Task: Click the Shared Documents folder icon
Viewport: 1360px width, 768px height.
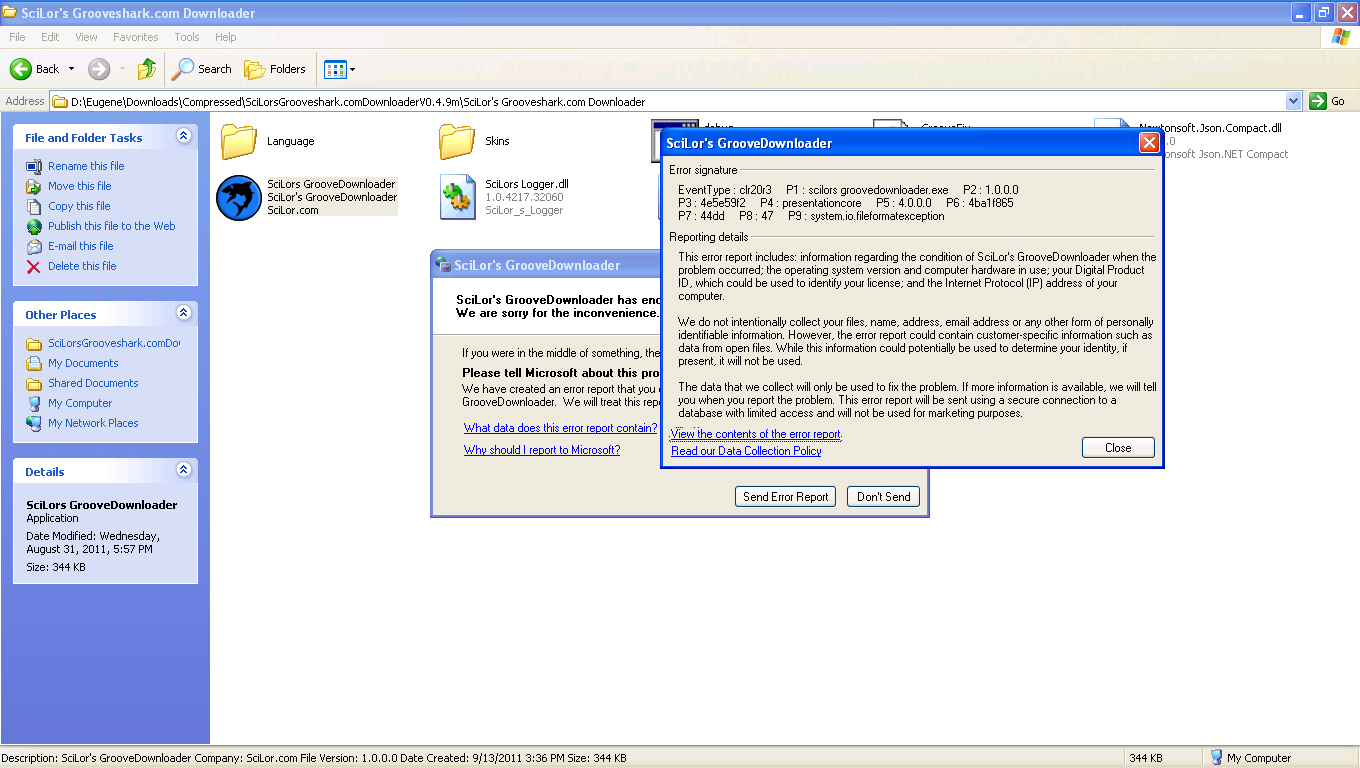Action: pyautogui.click(x=34, y=383)
